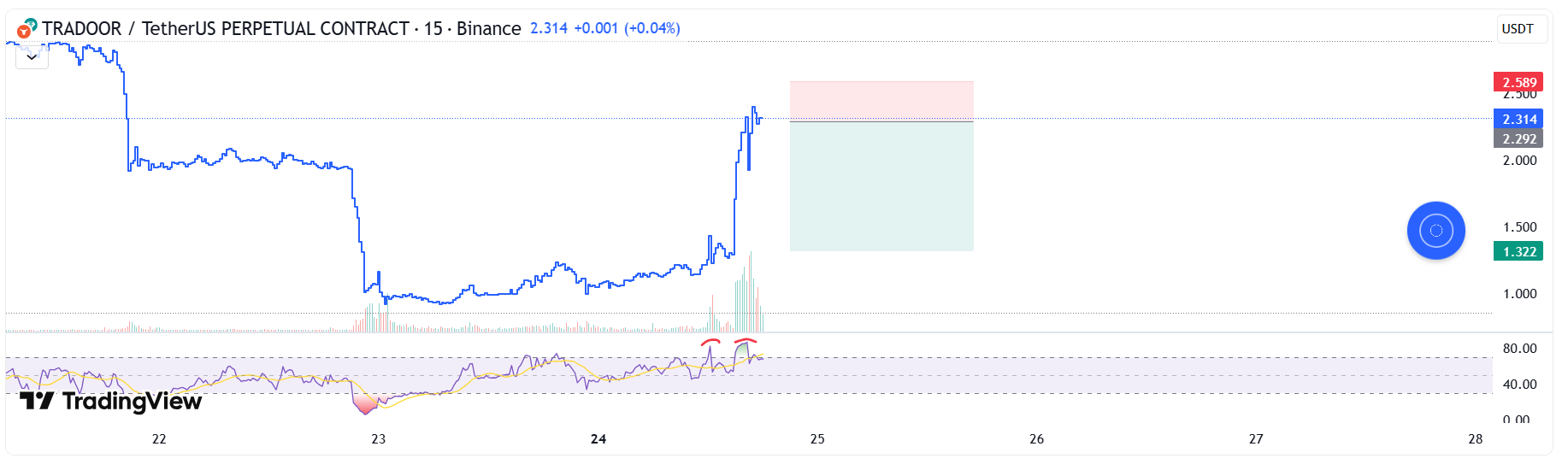The image size is (1568, 470).
Task: Collapse the legend using the chevron button
Action: point(32,57)
